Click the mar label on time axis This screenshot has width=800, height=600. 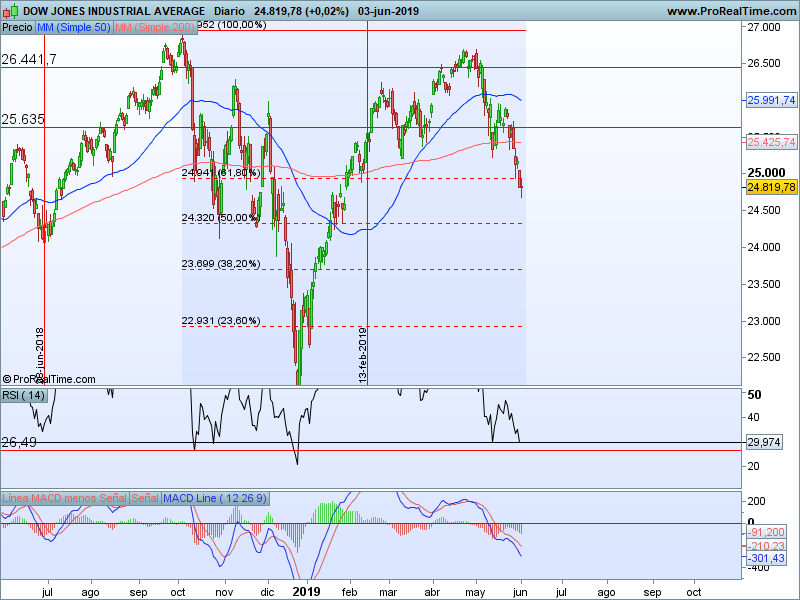click(388, 592)
